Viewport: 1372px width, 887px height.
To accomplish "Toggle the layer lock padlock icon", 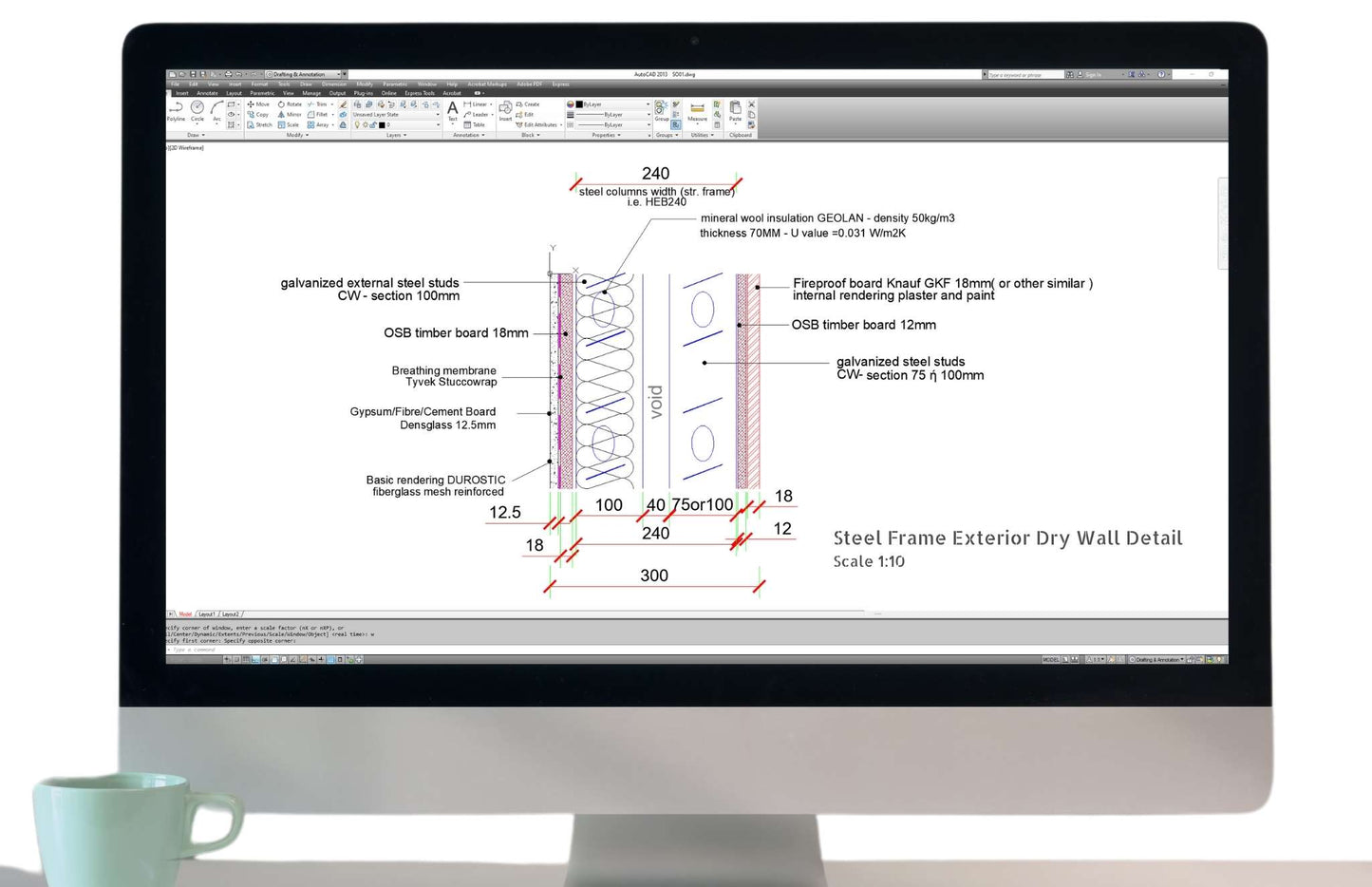I will coord(373,124).
